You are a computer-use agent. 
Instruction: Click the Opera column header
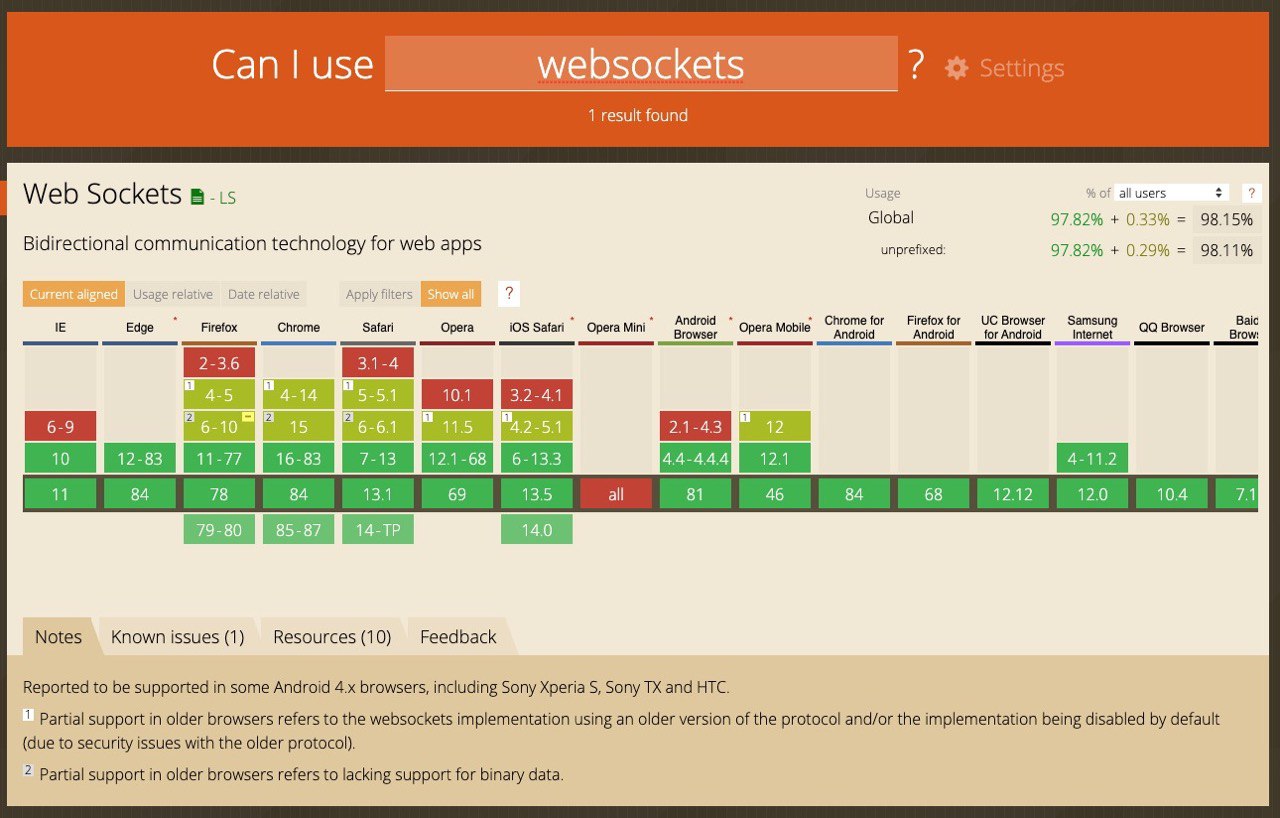tap(457, 328)
